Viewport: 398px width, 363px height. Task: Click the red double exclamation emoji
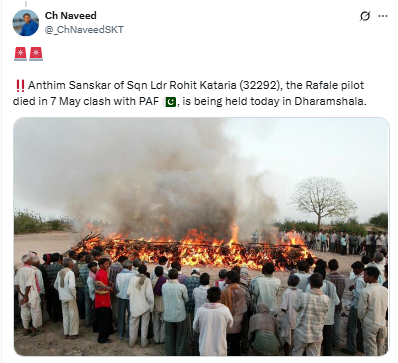(20, 86)
